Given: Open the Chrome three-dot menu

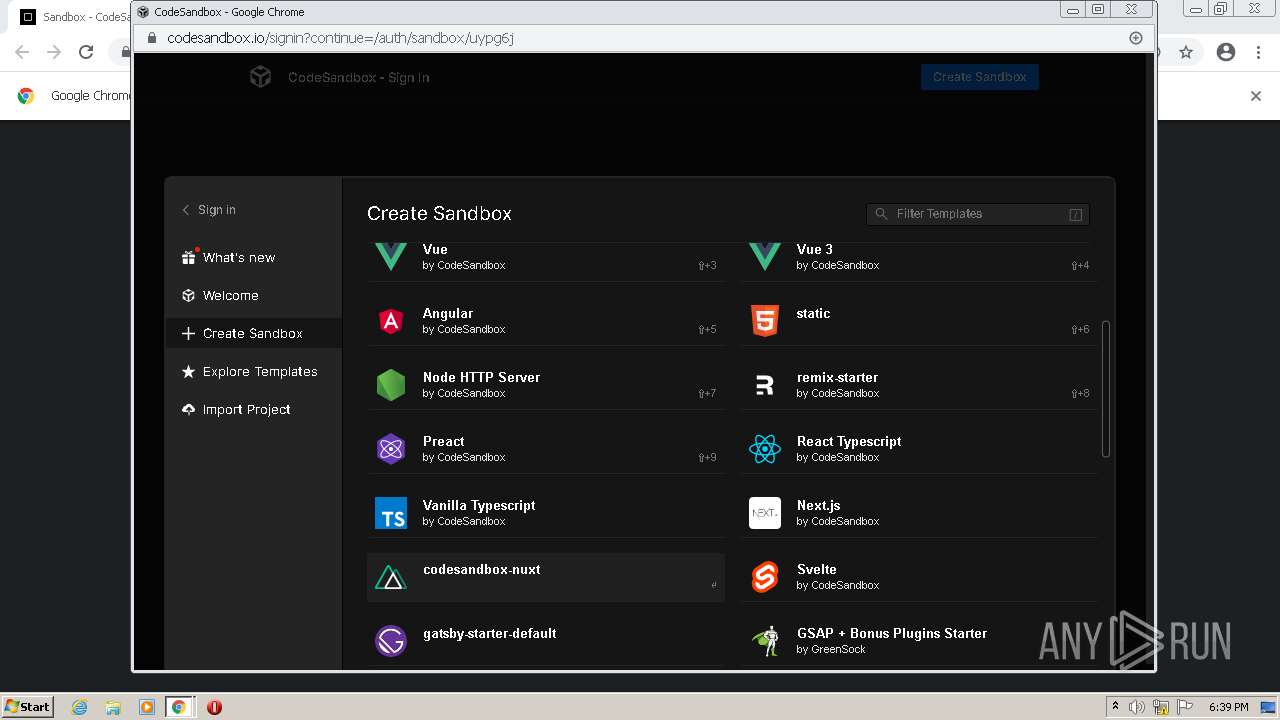Looking at the screenshot, I should point(1259,52).
